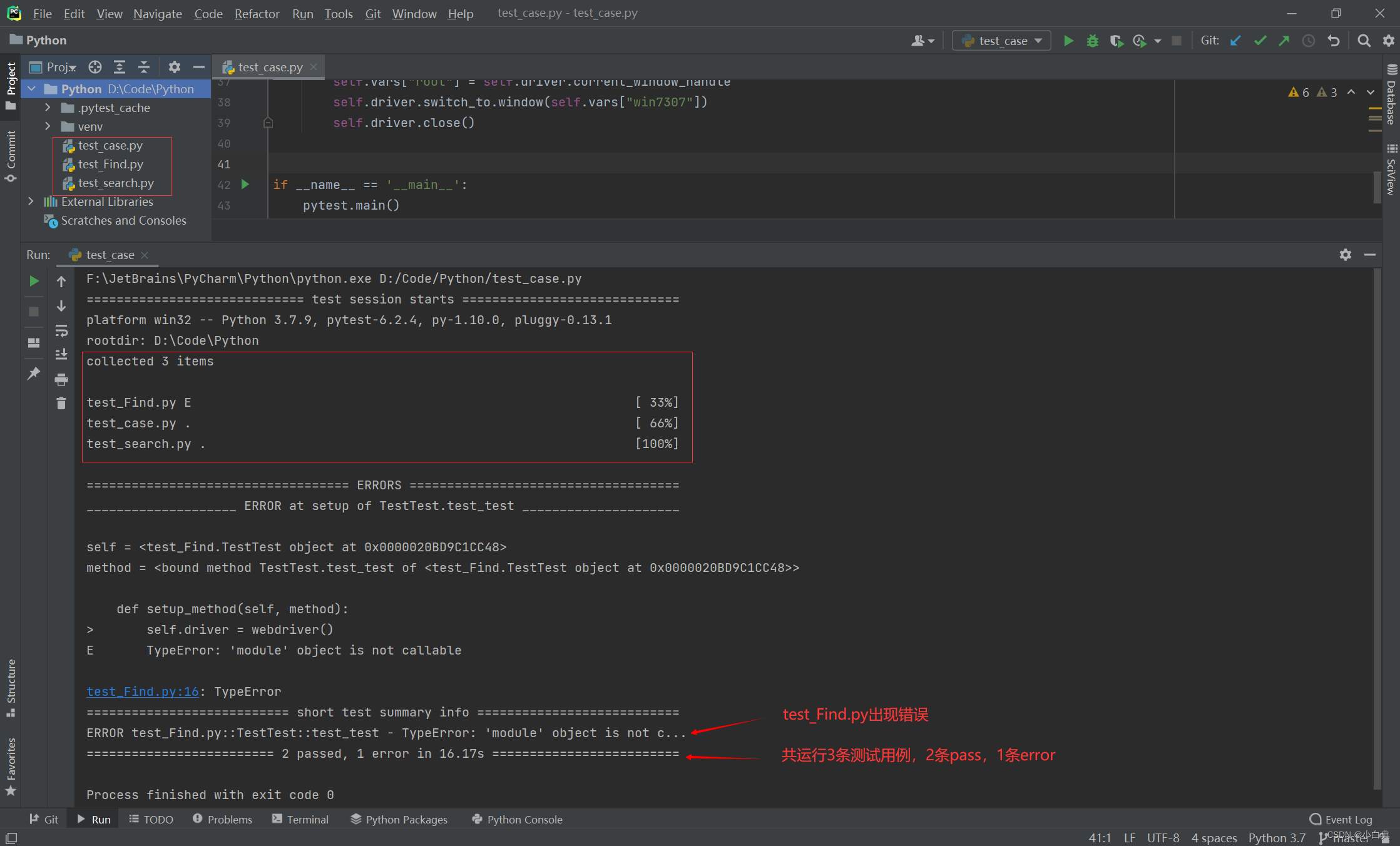This screenshot has height=846, width=1400.
Task: Collapse all in project tool window
Action: (x=144, y=67)
